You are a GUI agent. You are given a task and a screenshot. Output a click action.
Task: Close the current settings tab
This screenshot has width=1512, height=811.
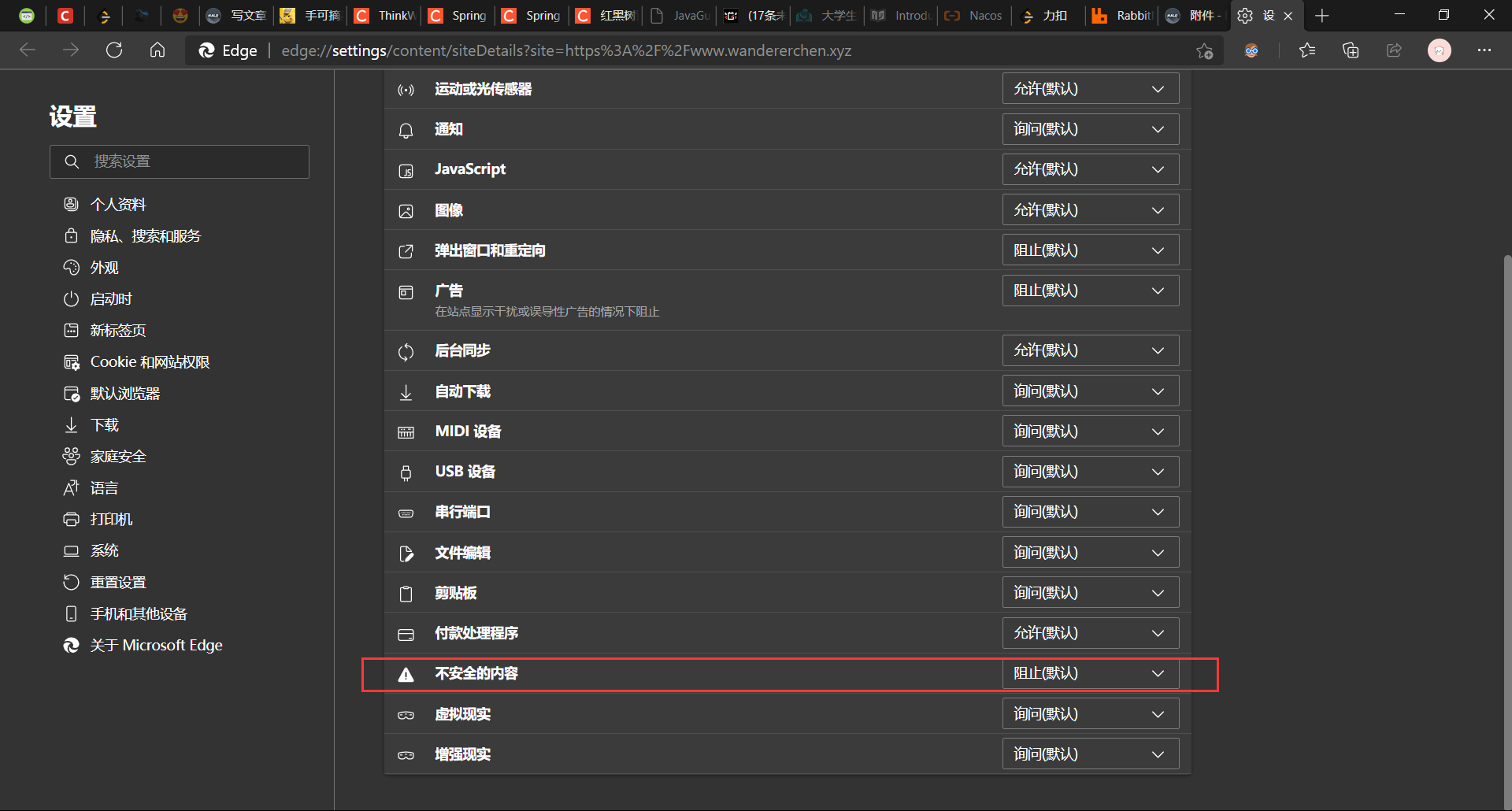tap(1288, 16)
